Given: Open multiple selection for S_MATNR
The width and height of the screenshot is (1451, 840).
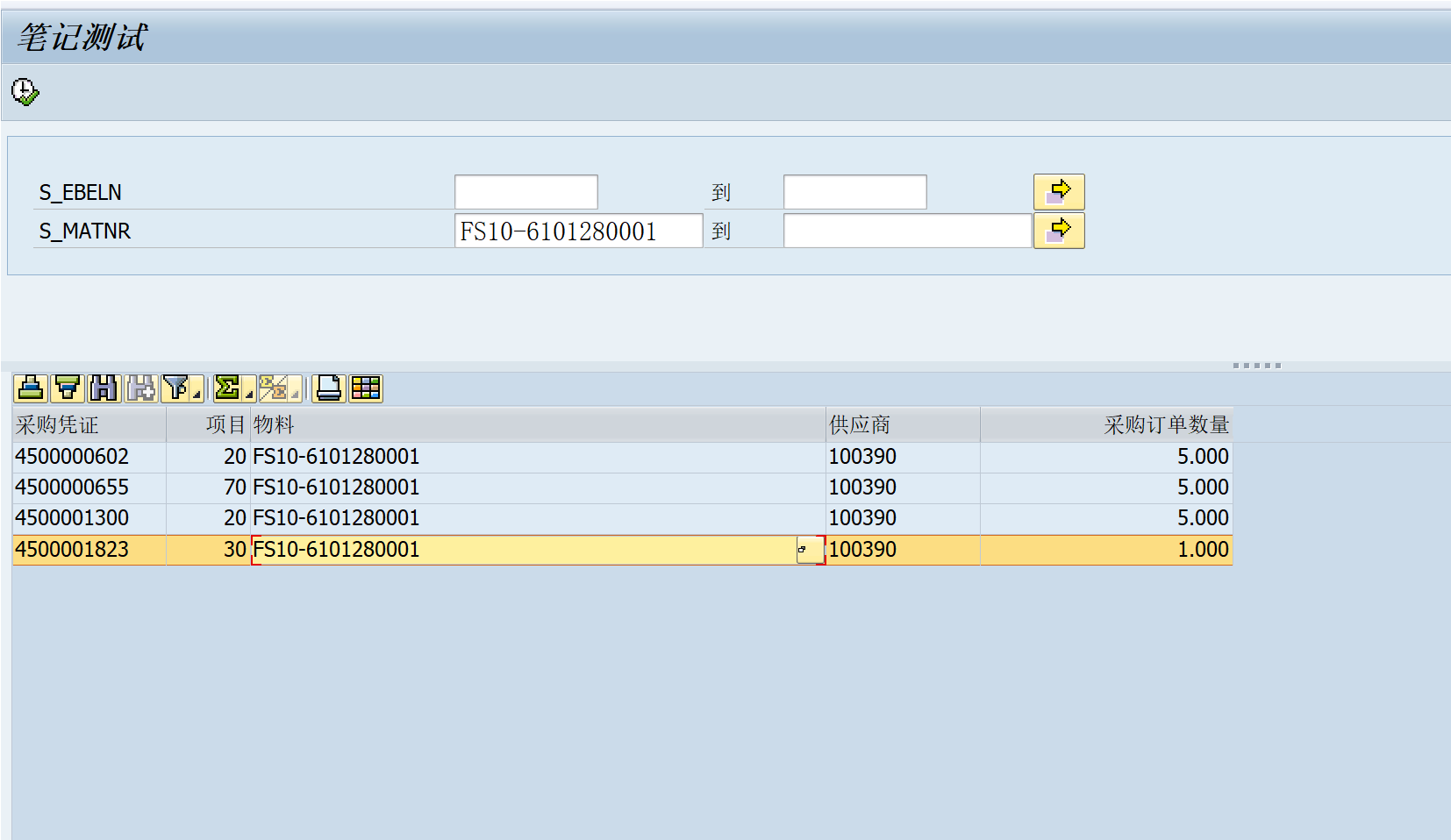Looking at the screenshot, I should tap(1059, 230).
